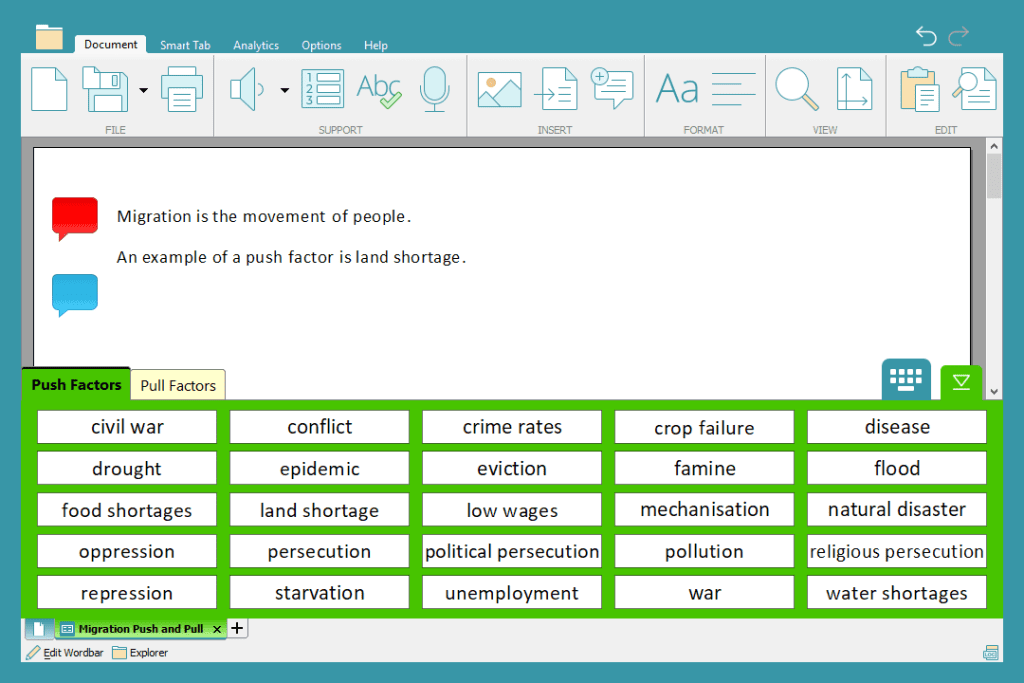Open the folder icon above the ribbon

pyautogui.click(x=49, y=37)
